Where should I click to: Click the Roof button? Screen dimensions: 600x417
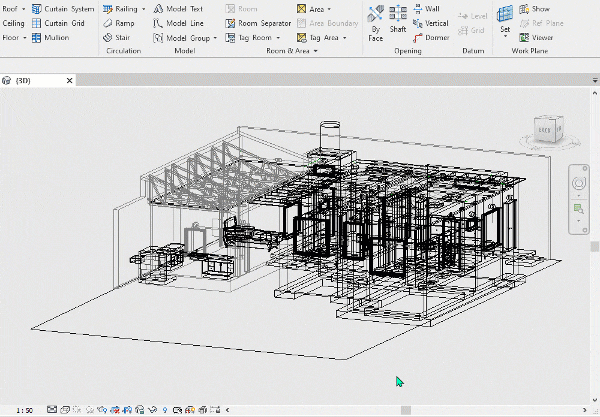(10, 8)
